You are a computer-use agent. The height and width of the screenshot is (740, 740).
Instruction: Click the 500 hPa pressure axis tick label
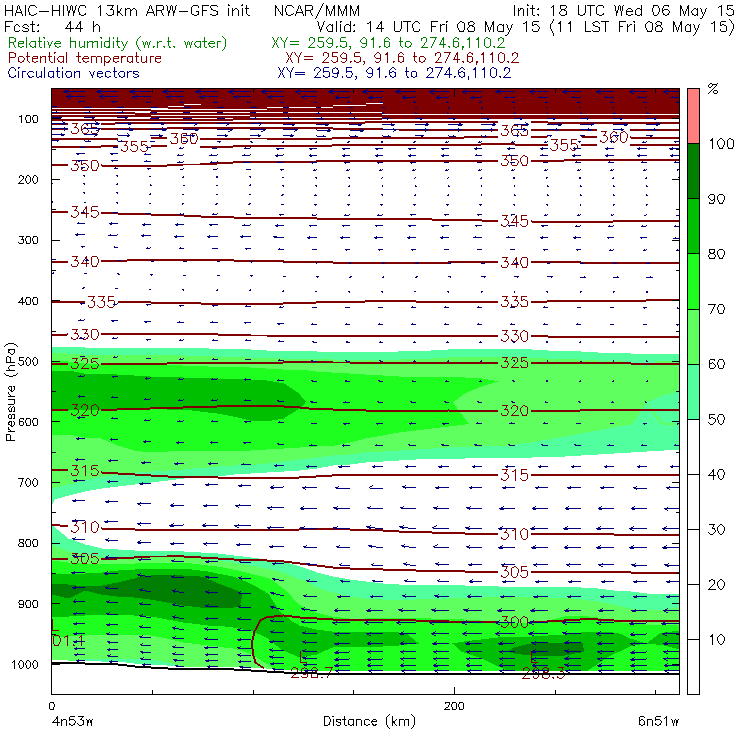coord(28,362)
